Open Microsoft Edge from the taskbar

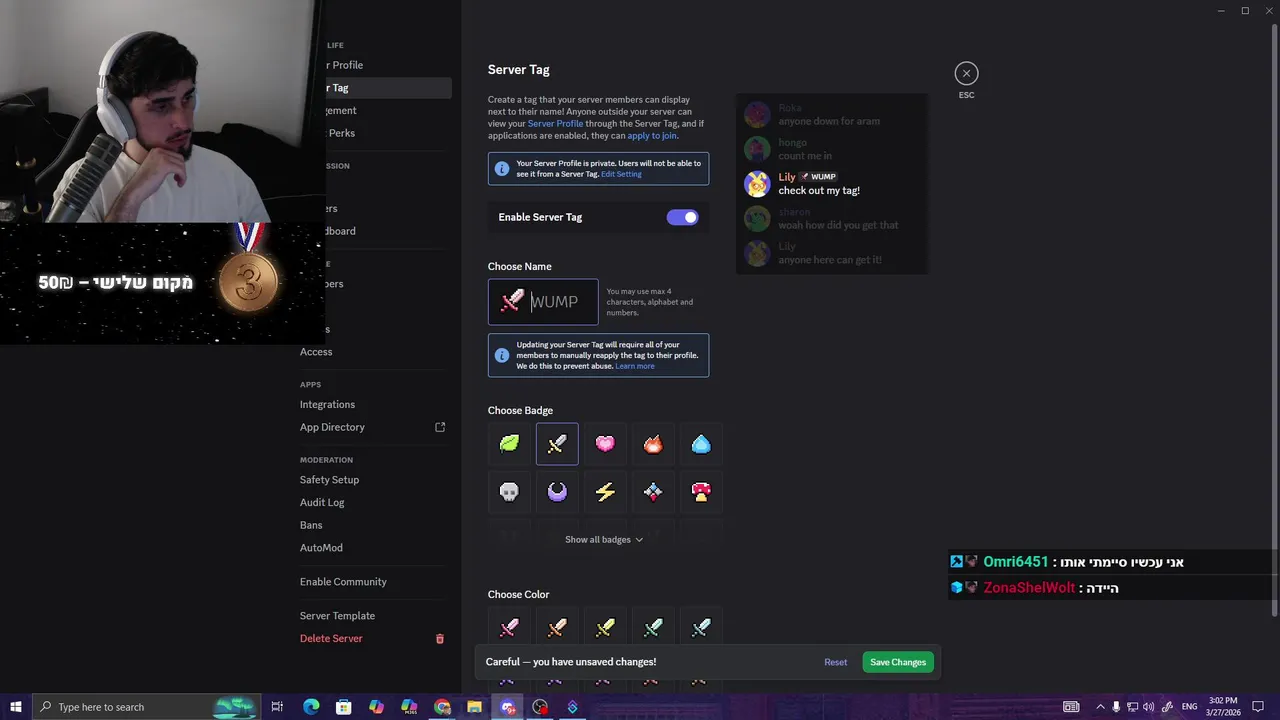point(311,707)
